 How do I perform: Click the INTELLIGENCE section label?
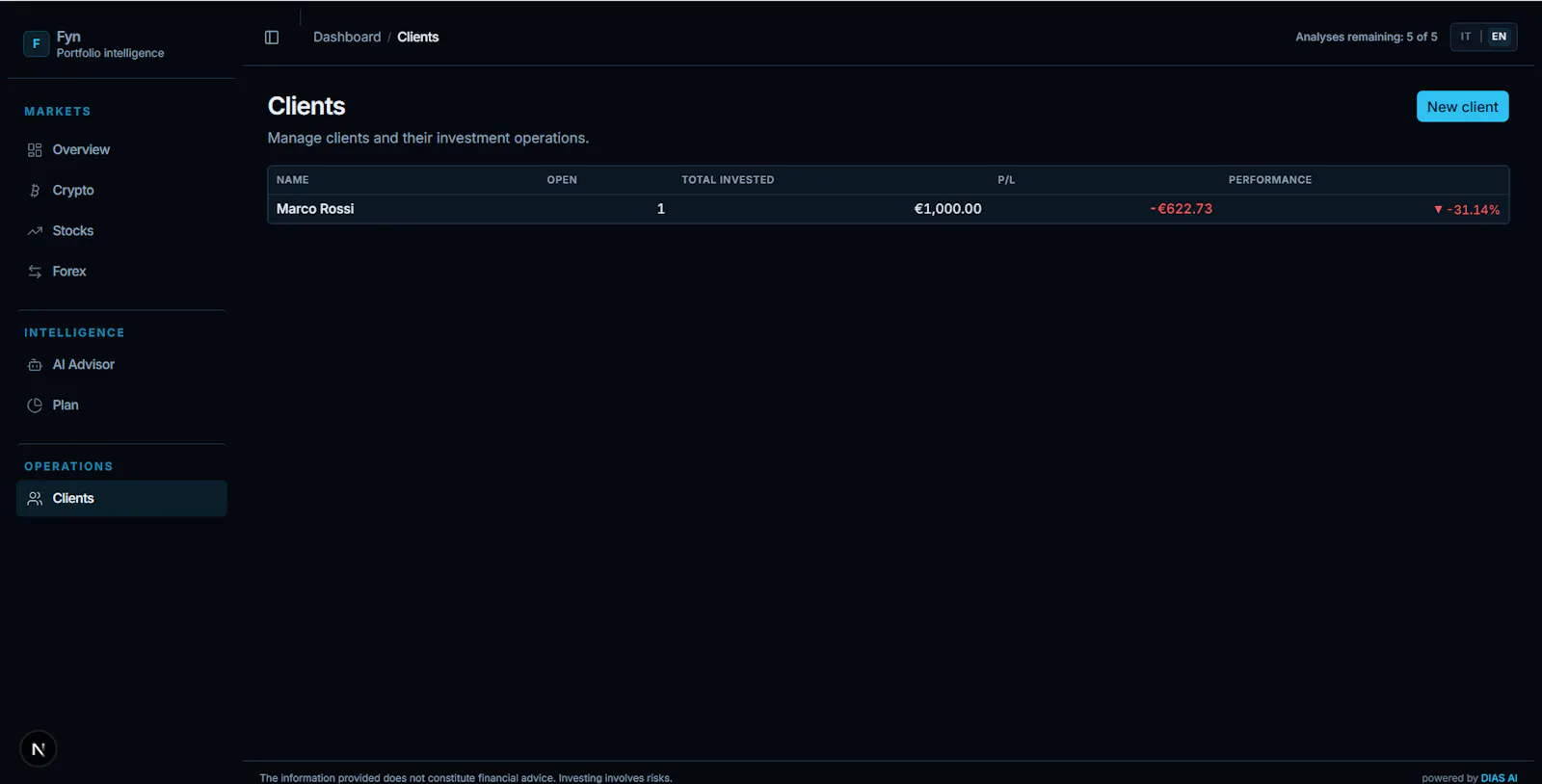coord(74,333)
